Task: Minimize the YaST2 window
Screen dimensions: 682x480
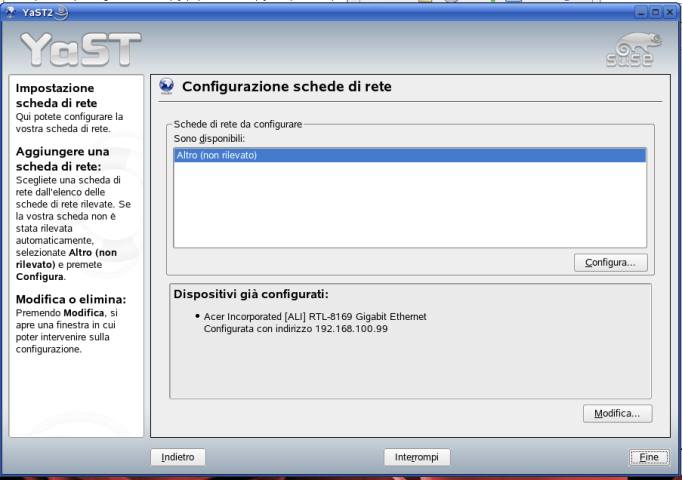Action: click(641, 13)
